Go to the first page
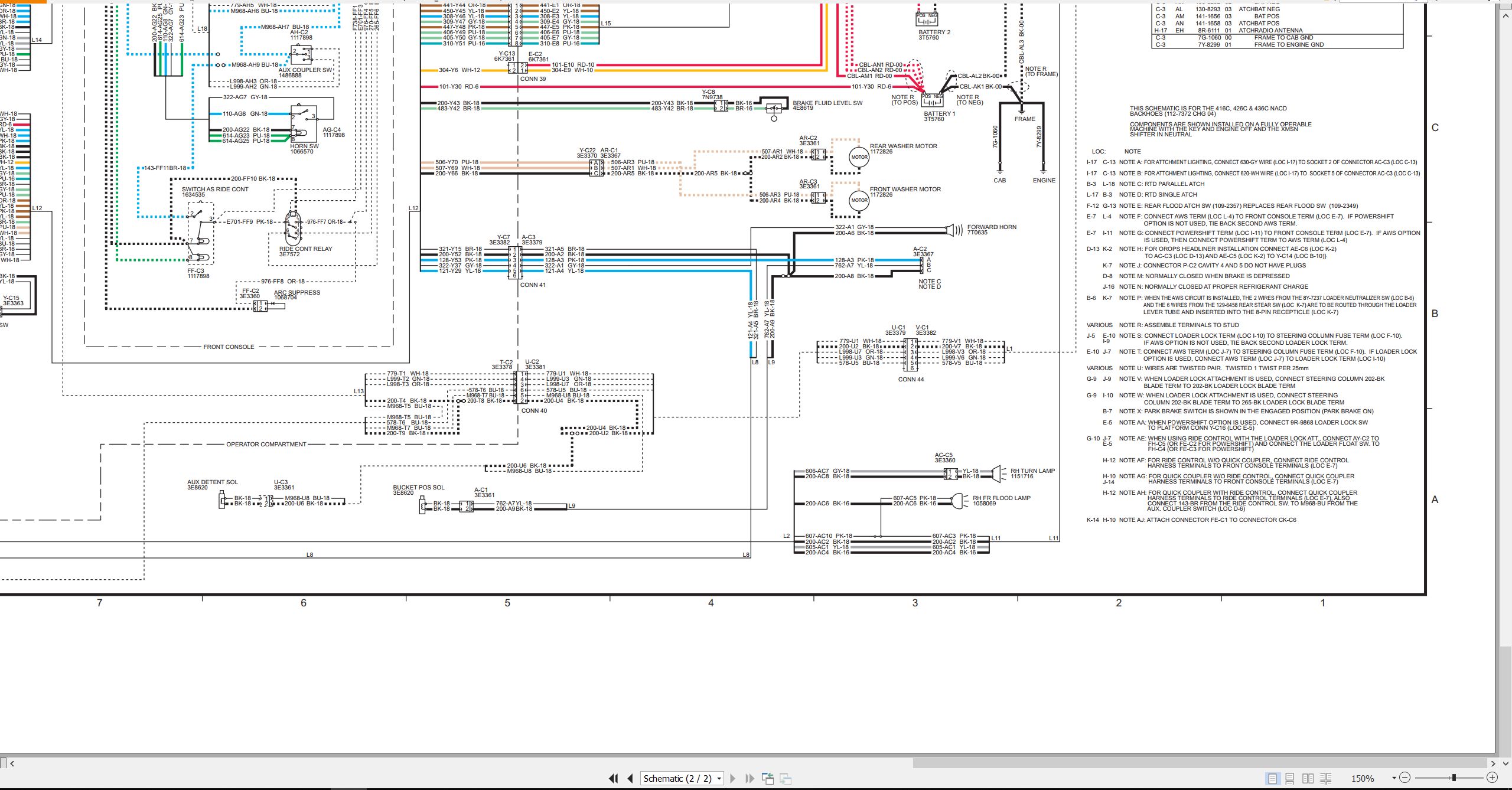 (614, 778)
